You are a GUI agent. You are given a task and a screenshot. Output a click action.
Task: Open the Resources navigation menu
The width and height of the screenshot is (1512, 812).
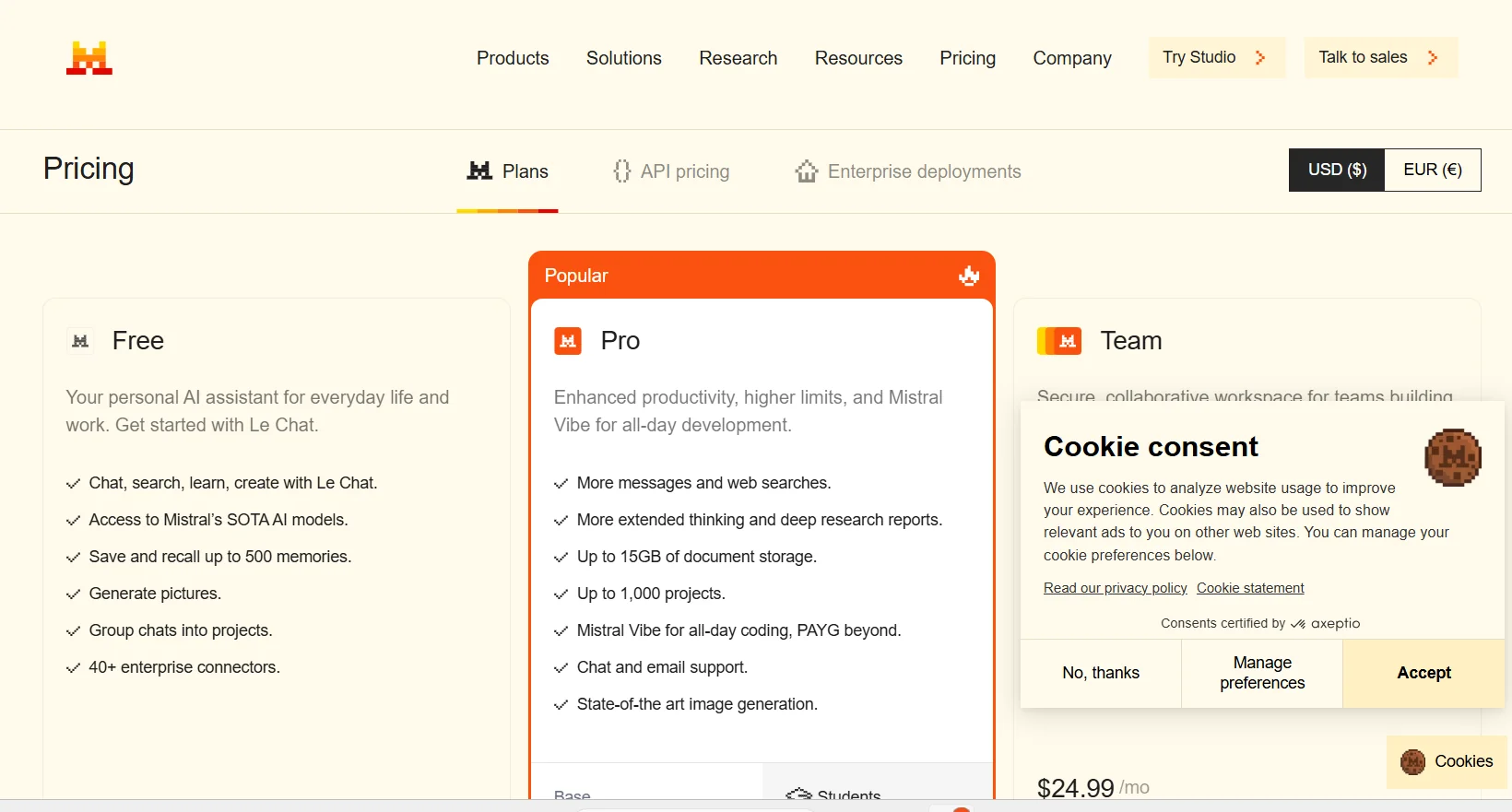click(858, 58)
